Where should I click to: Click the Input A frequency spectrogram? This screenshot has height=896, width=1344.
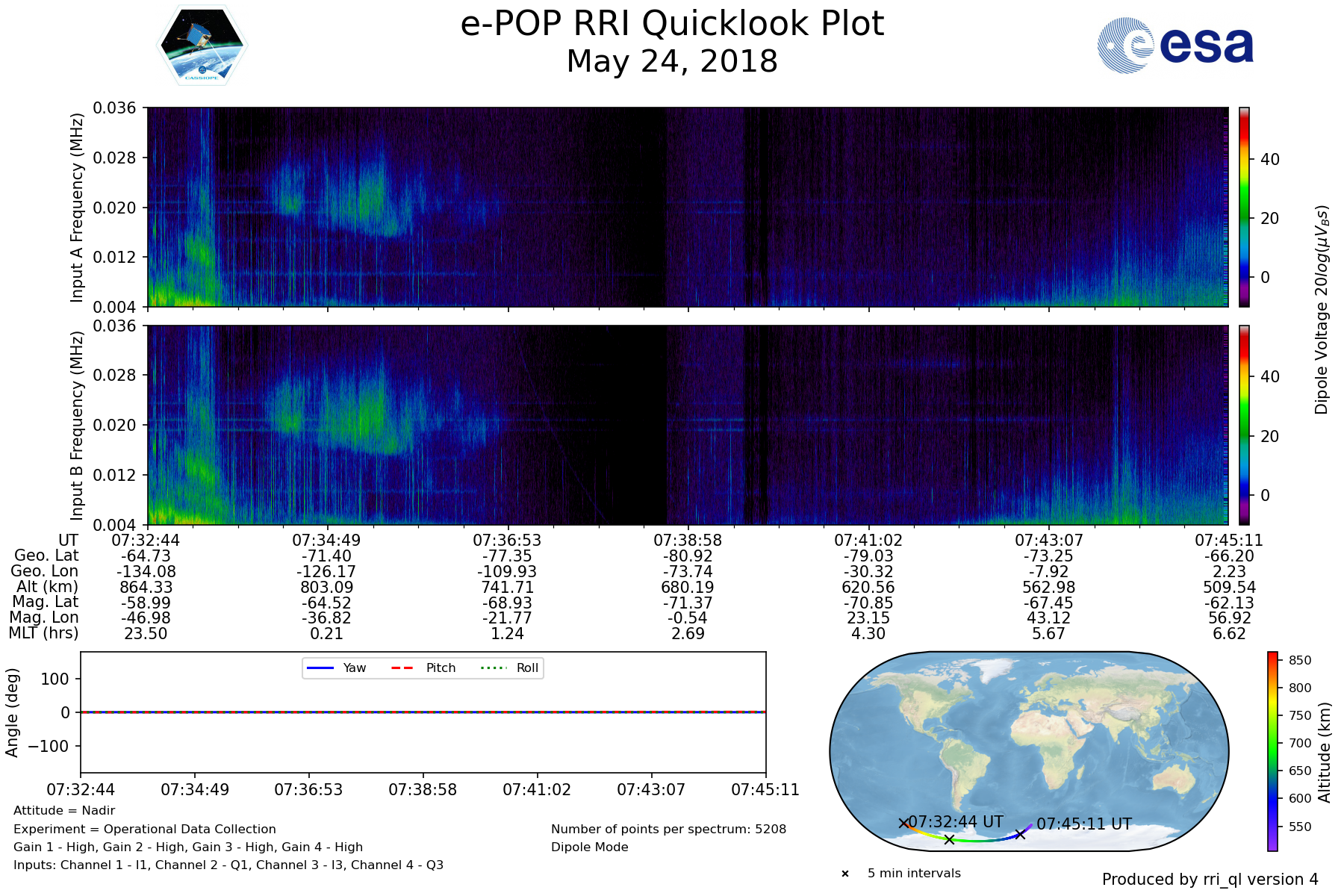tap(687, 207)
